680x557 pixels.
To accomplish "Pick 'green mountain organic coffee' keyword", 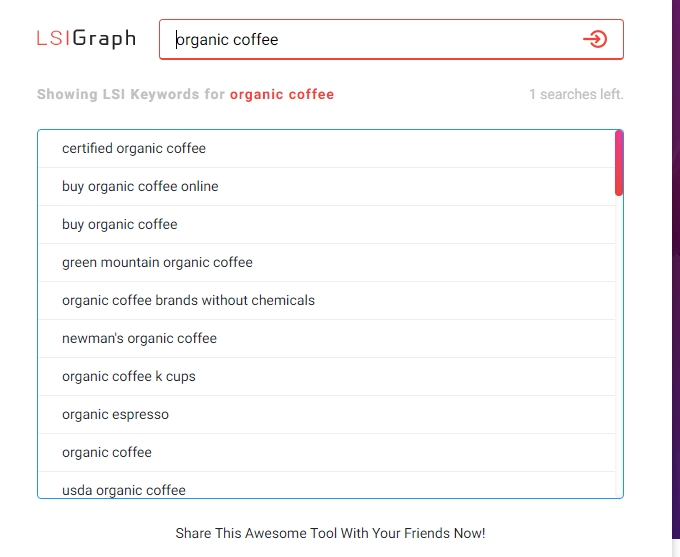I will tap(157, 263).
